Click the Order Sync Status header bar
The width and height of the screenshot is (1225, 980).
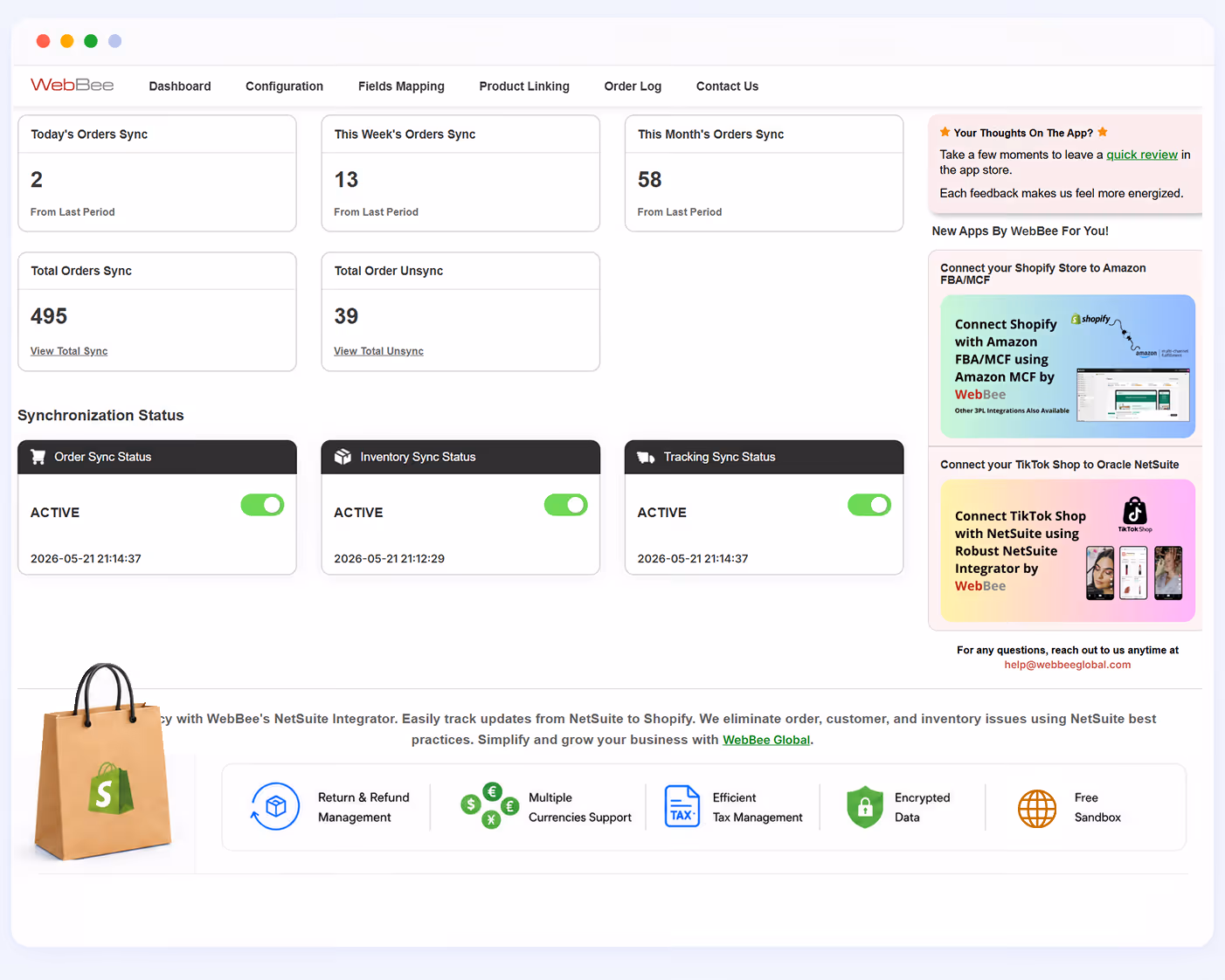(157, 457)
